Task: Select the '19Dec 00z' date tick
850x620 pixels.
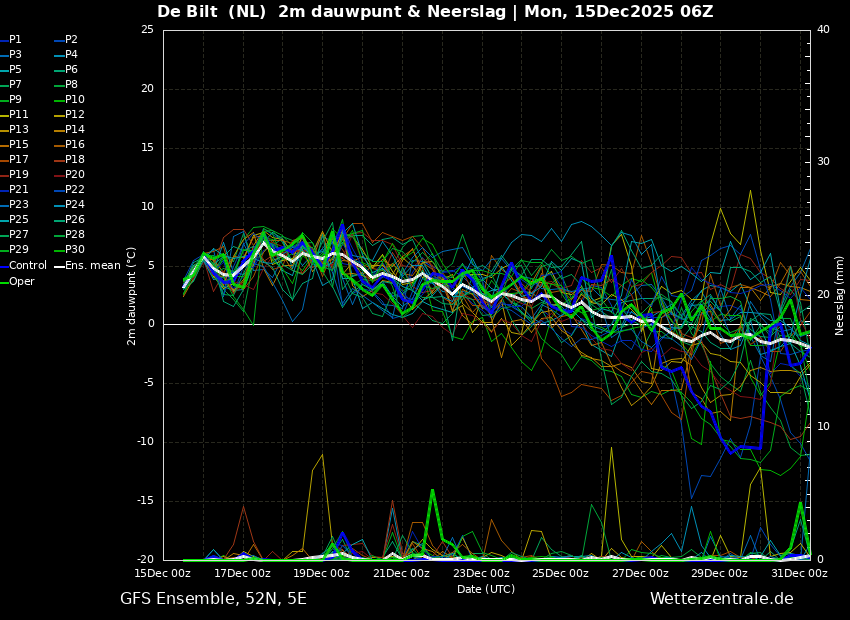Action: [323, 573]
